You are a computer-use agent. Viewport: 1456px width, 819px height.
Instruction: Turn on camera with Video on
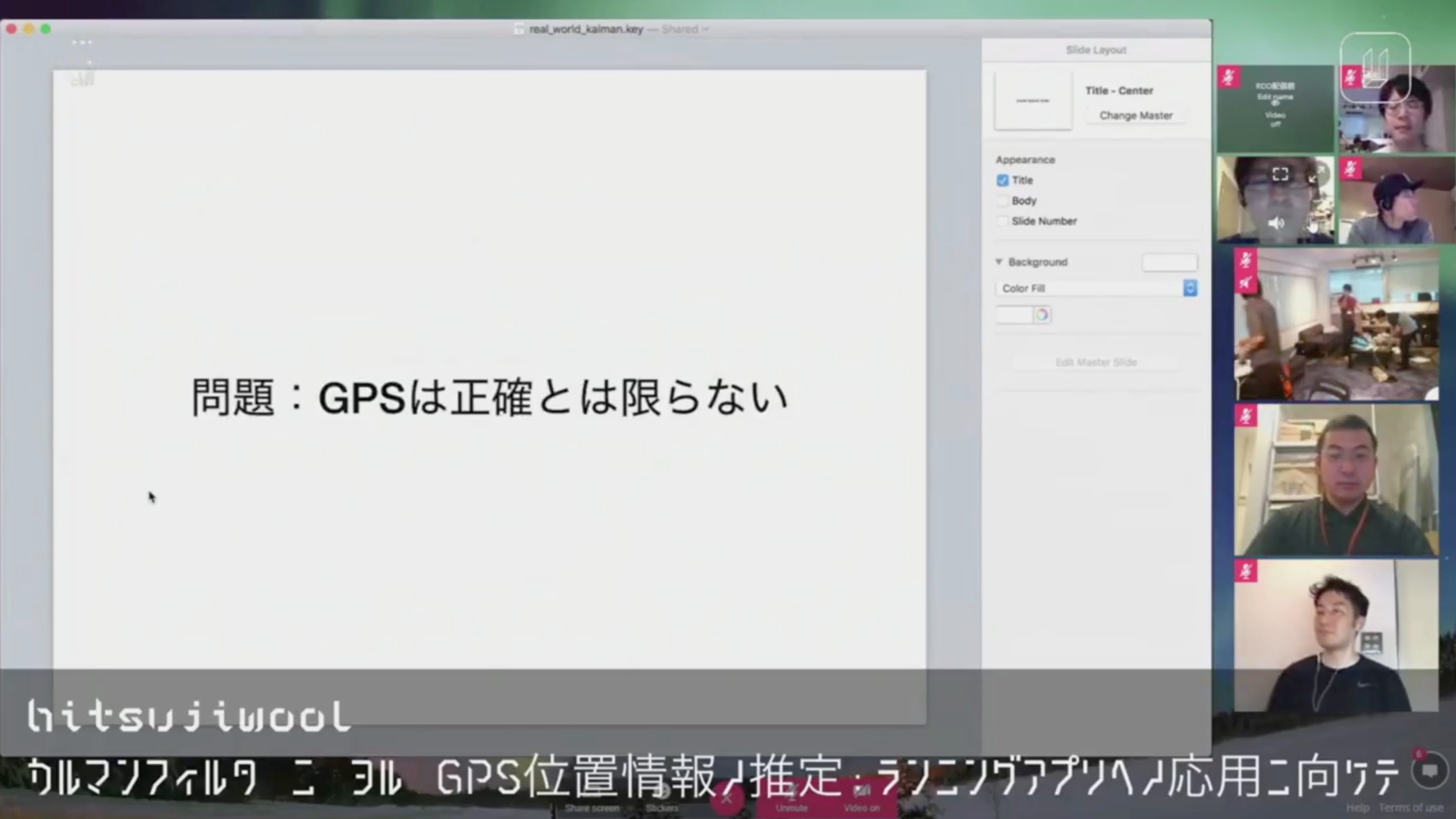[x=862, y=798]
